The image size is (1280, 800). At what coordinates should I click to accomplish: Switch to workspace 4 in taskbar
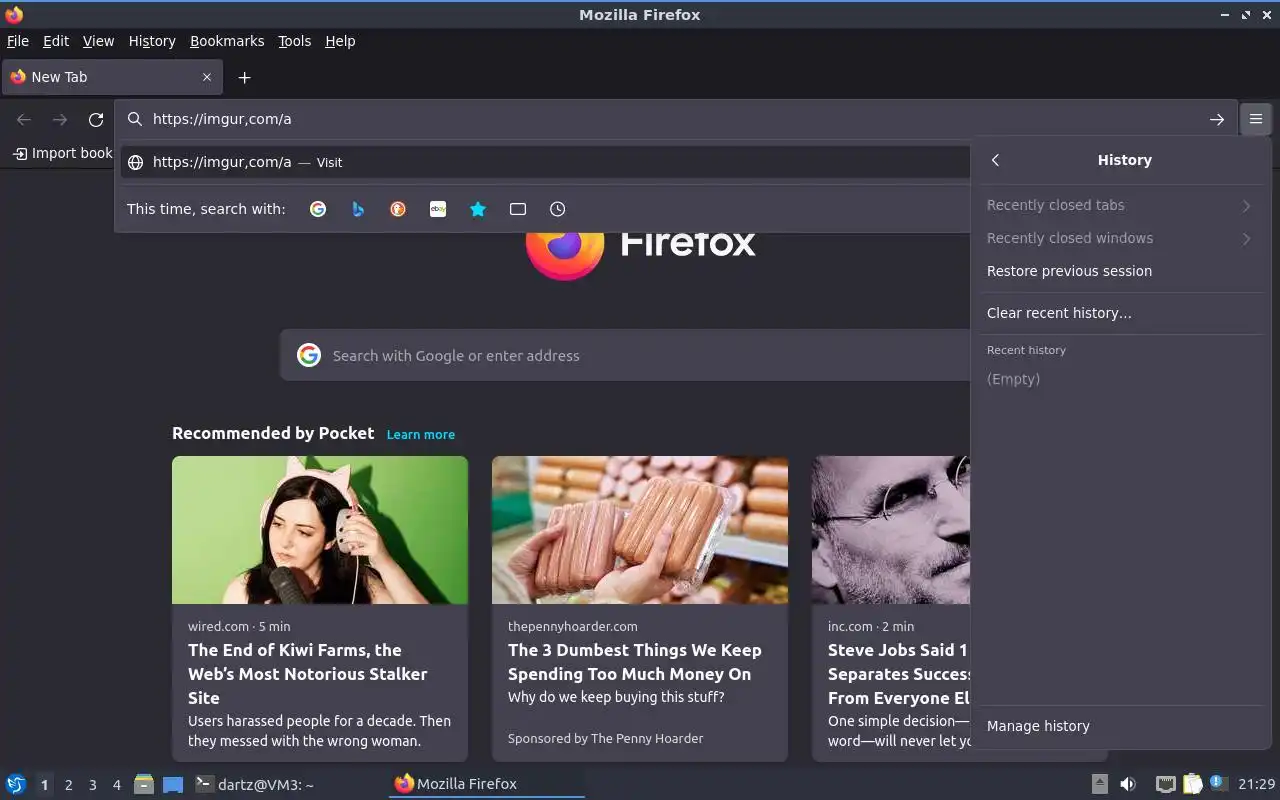pos(116,785)
